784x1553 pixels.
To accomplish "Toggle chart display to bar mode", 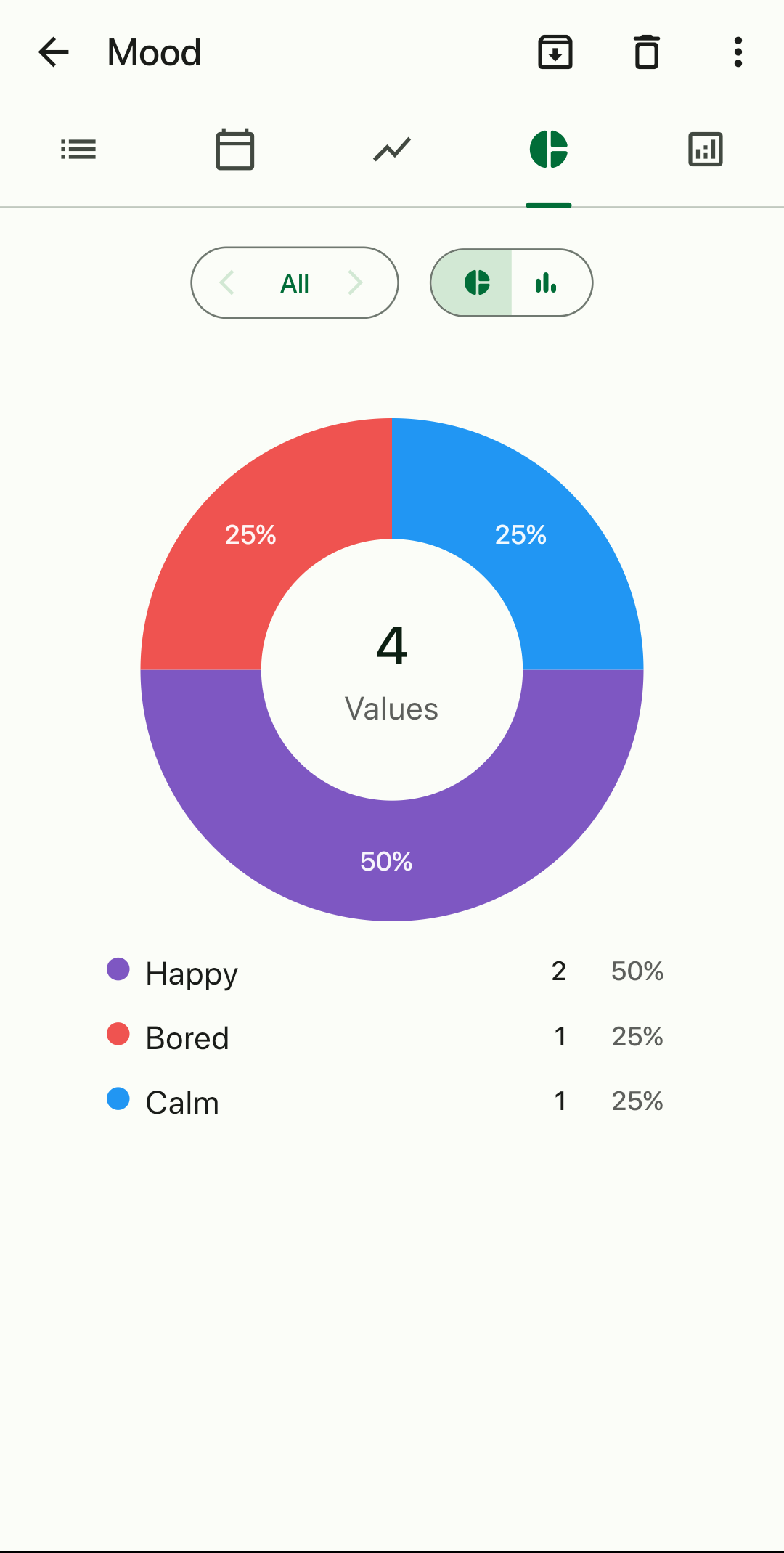I will 545,282.
